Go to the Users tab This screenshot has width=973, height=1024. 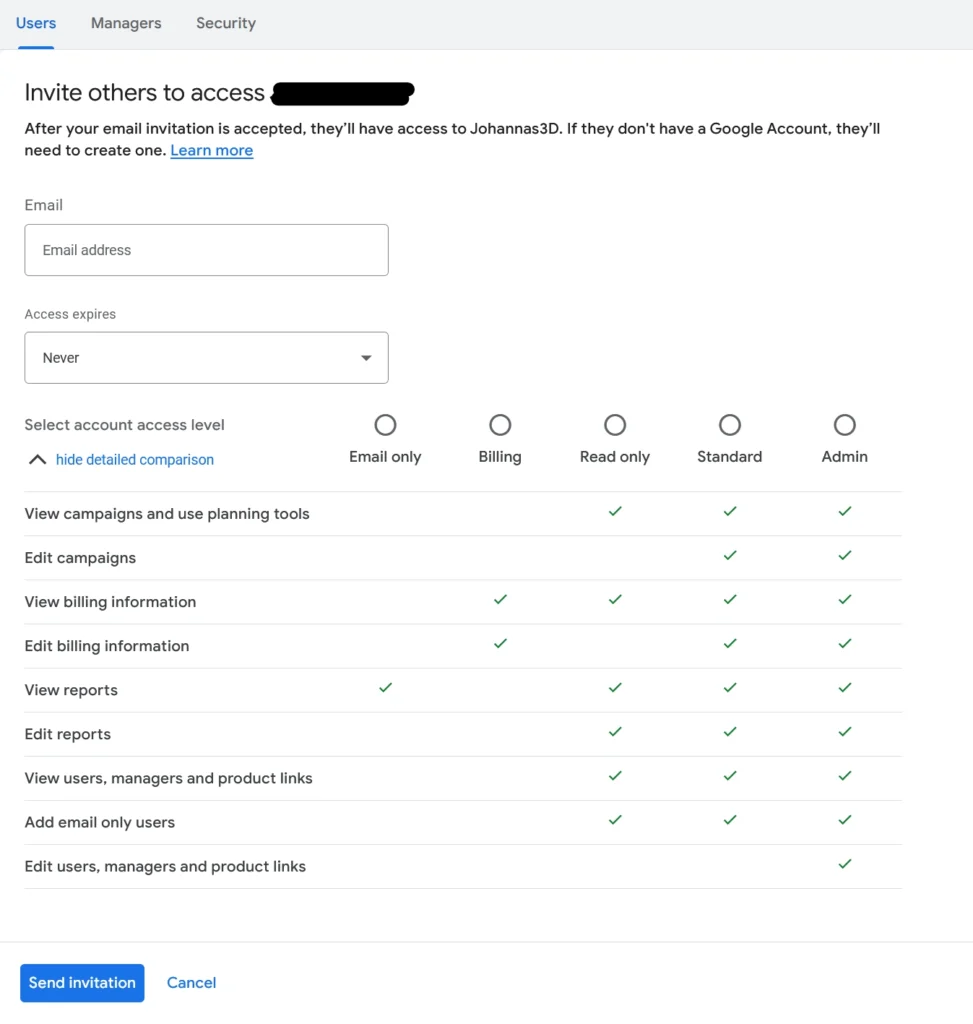point(36,23)
